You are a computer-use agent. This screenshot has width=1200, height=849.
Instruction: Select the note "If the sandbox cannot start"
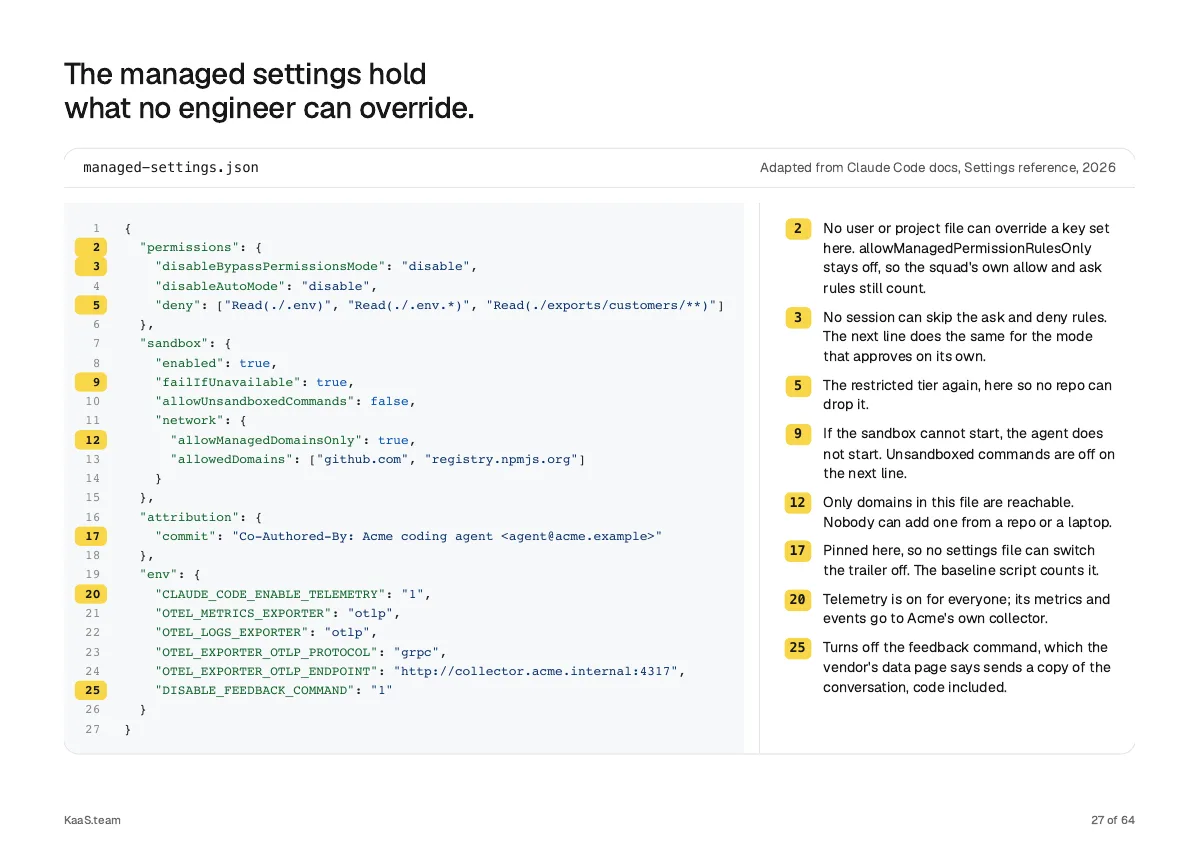click(969, 453)
